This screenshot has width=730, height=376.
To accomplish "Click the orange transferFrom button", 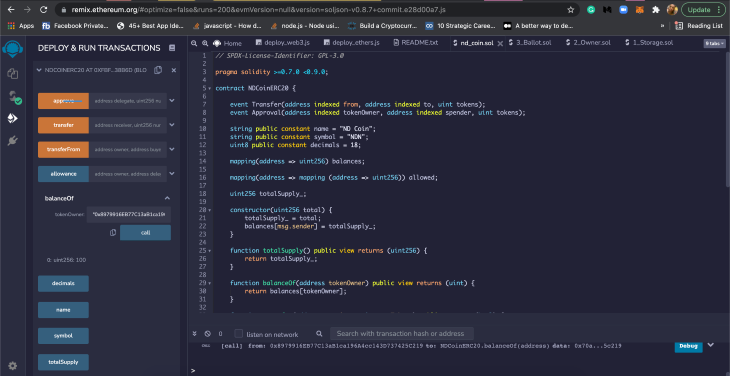I will [x=63, y=149].
